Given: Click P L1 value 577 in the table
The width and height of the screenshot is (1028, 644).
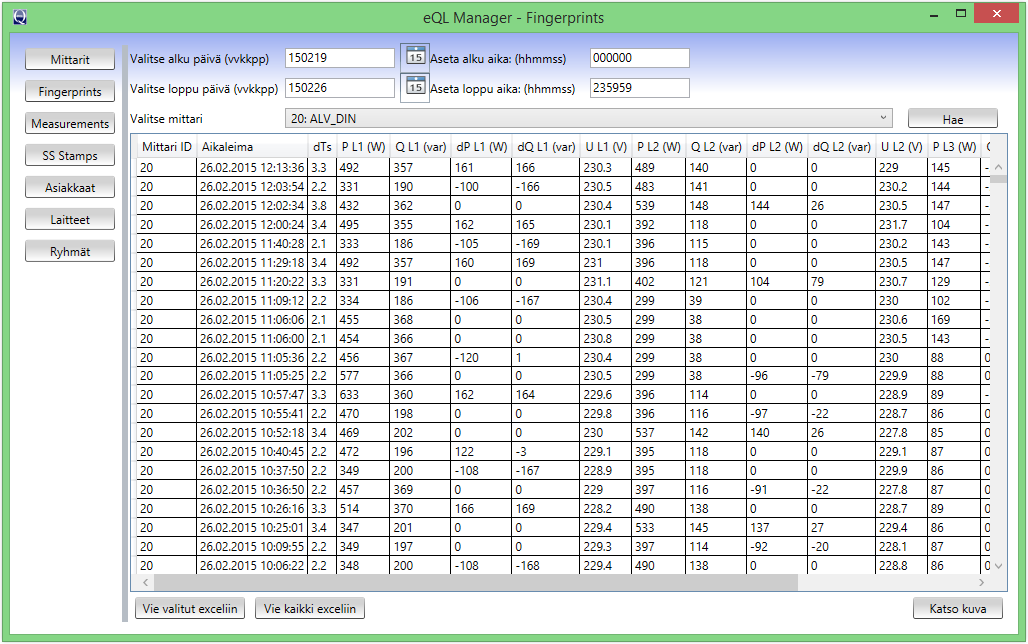Looking at the screenshot, I should point(363,376).
